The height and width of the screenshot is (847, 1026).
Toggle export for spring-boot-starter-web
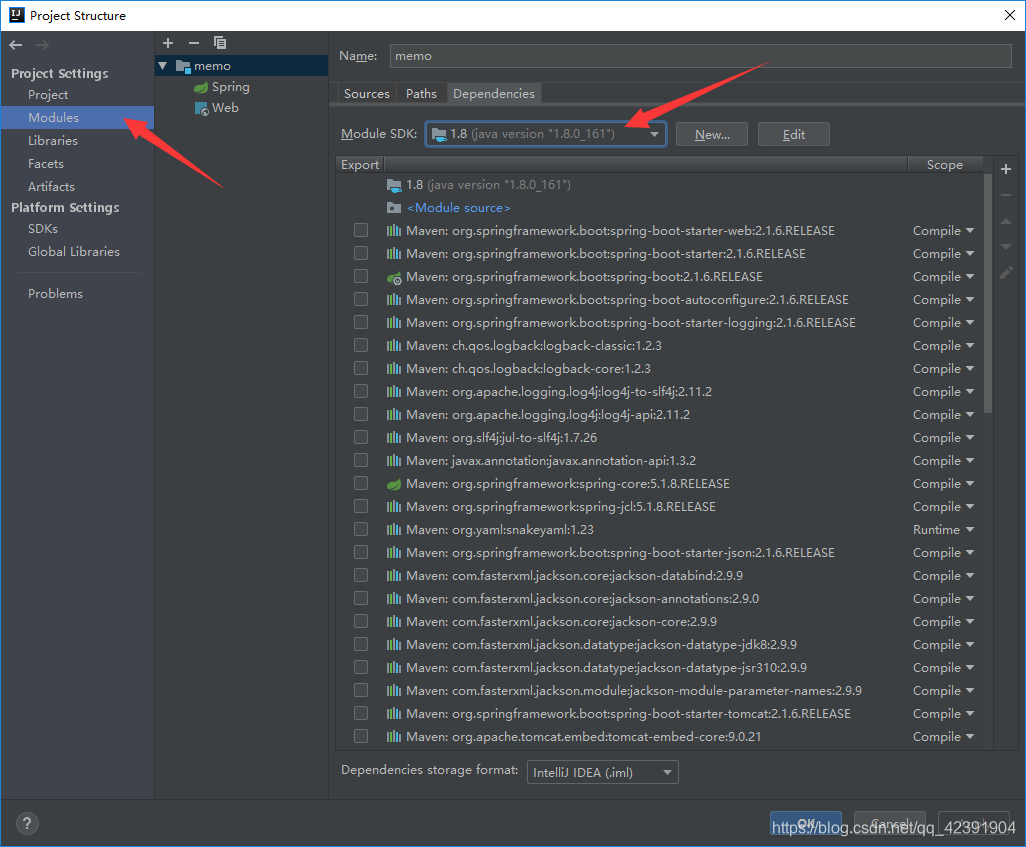tap(361, 230)
